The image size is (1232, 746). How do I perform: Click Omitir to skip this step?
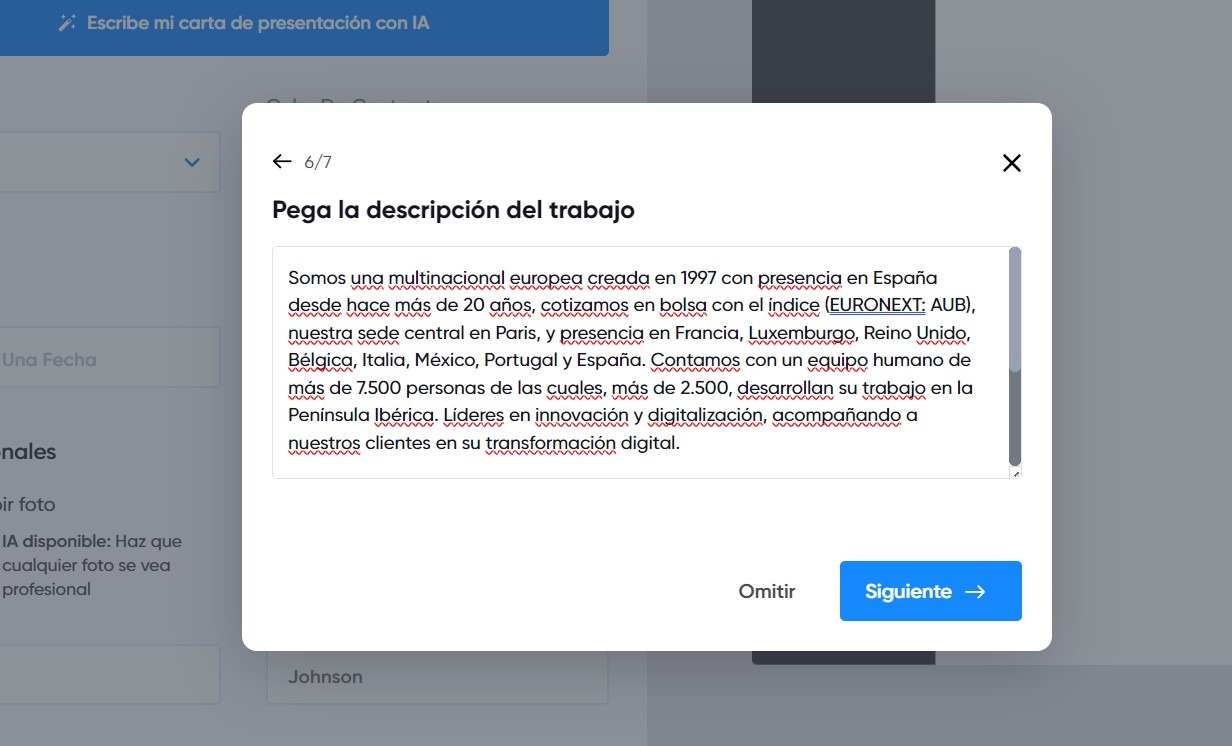click(x=767, y=591)
